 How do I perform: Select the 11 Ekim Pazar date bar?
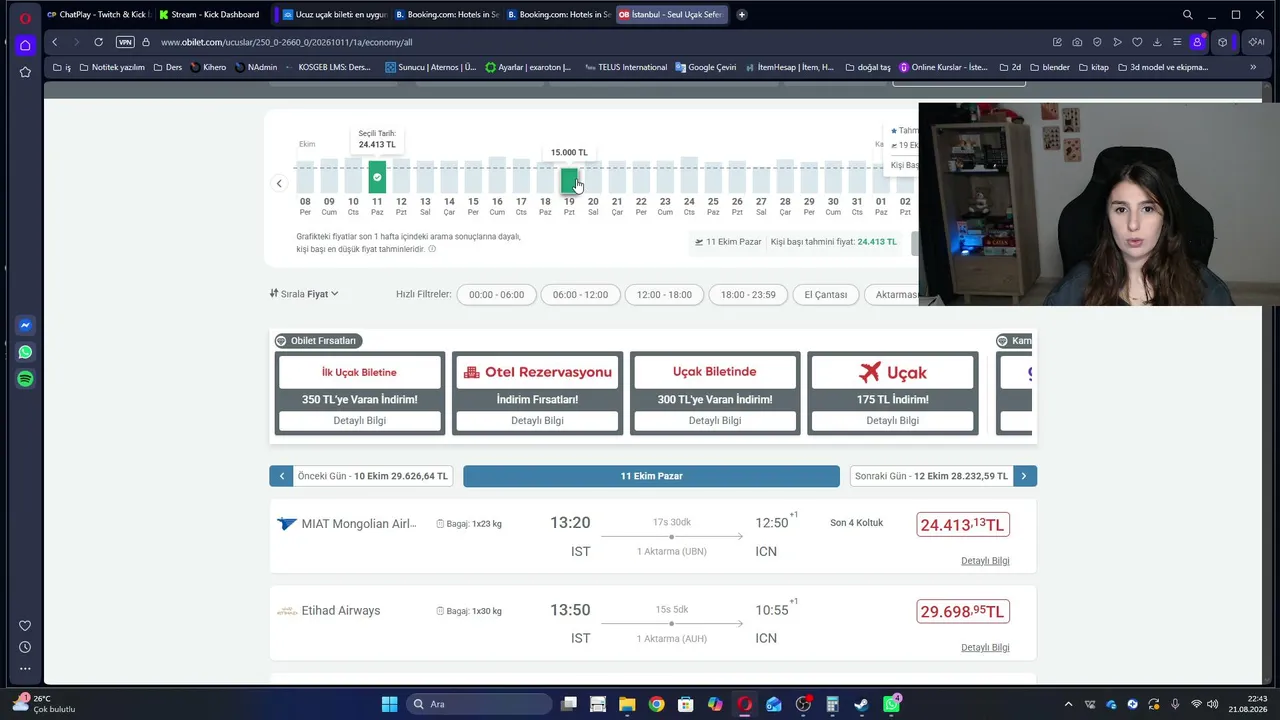[651, 476]
